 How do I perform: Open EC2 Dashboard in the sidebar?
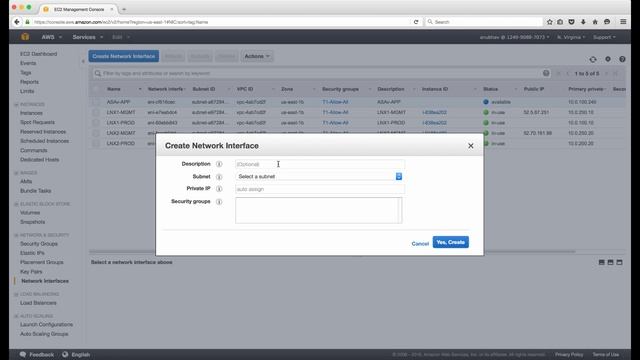(x=38, y=54)
